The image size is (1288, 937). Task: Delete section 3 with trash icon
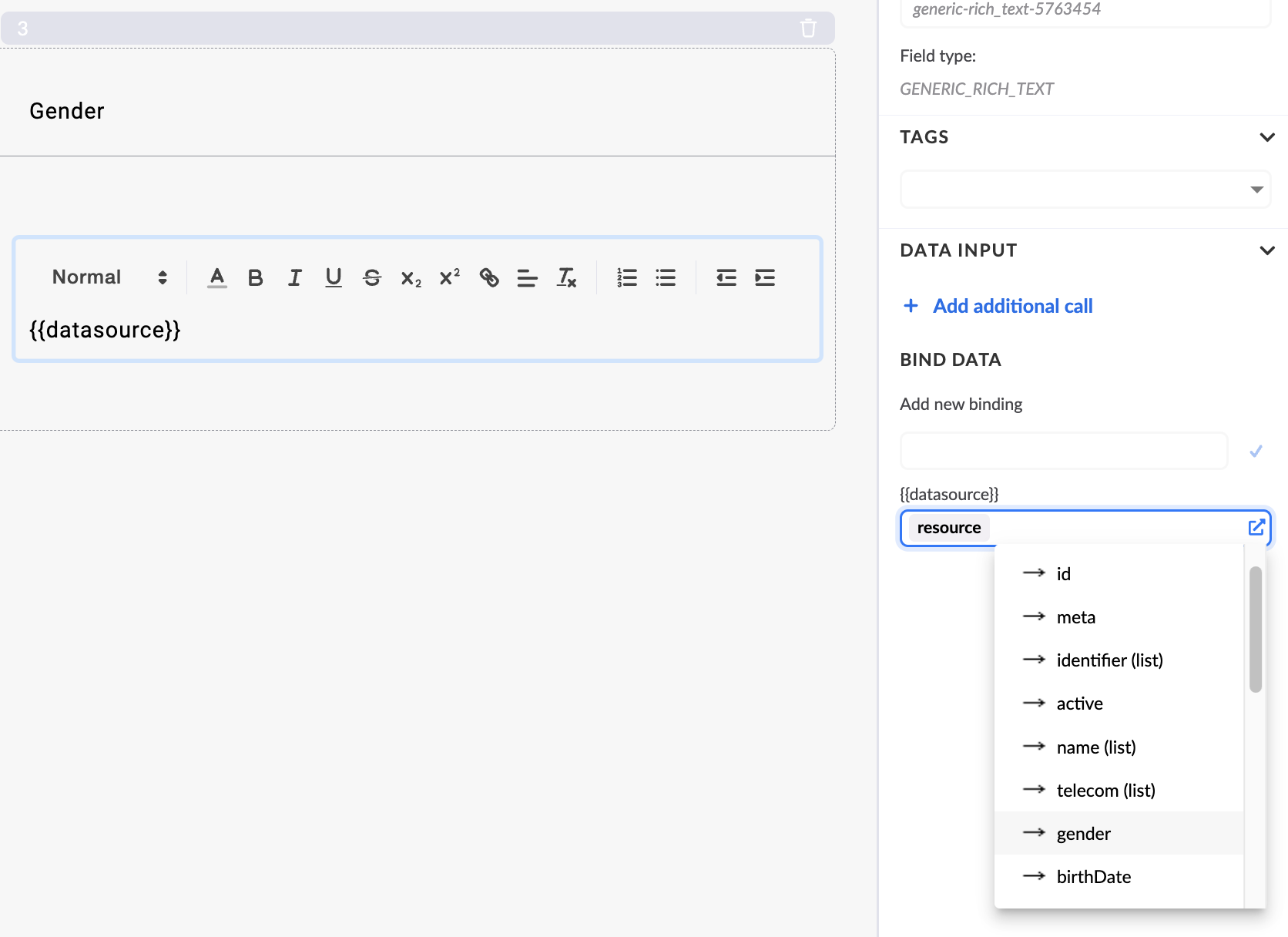808,29
